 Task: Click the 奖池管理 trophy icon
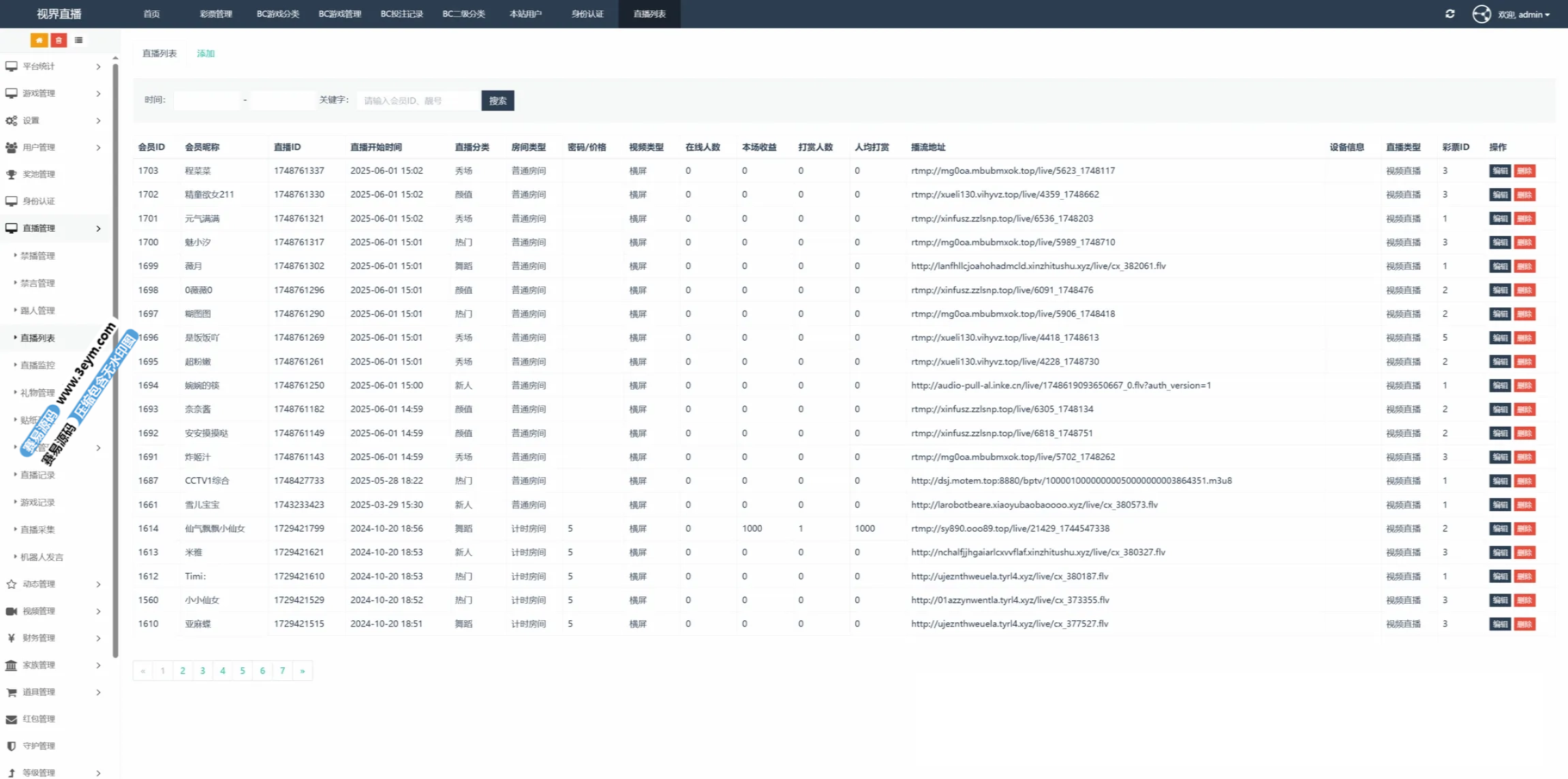[12, 174]
